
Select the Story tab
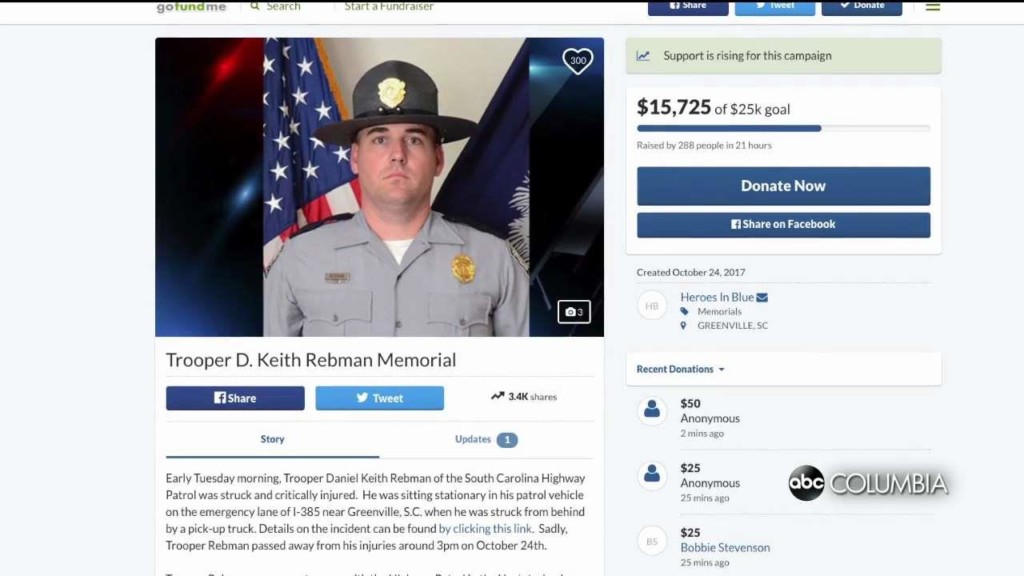pyautogui.click(x=272, y=440)
